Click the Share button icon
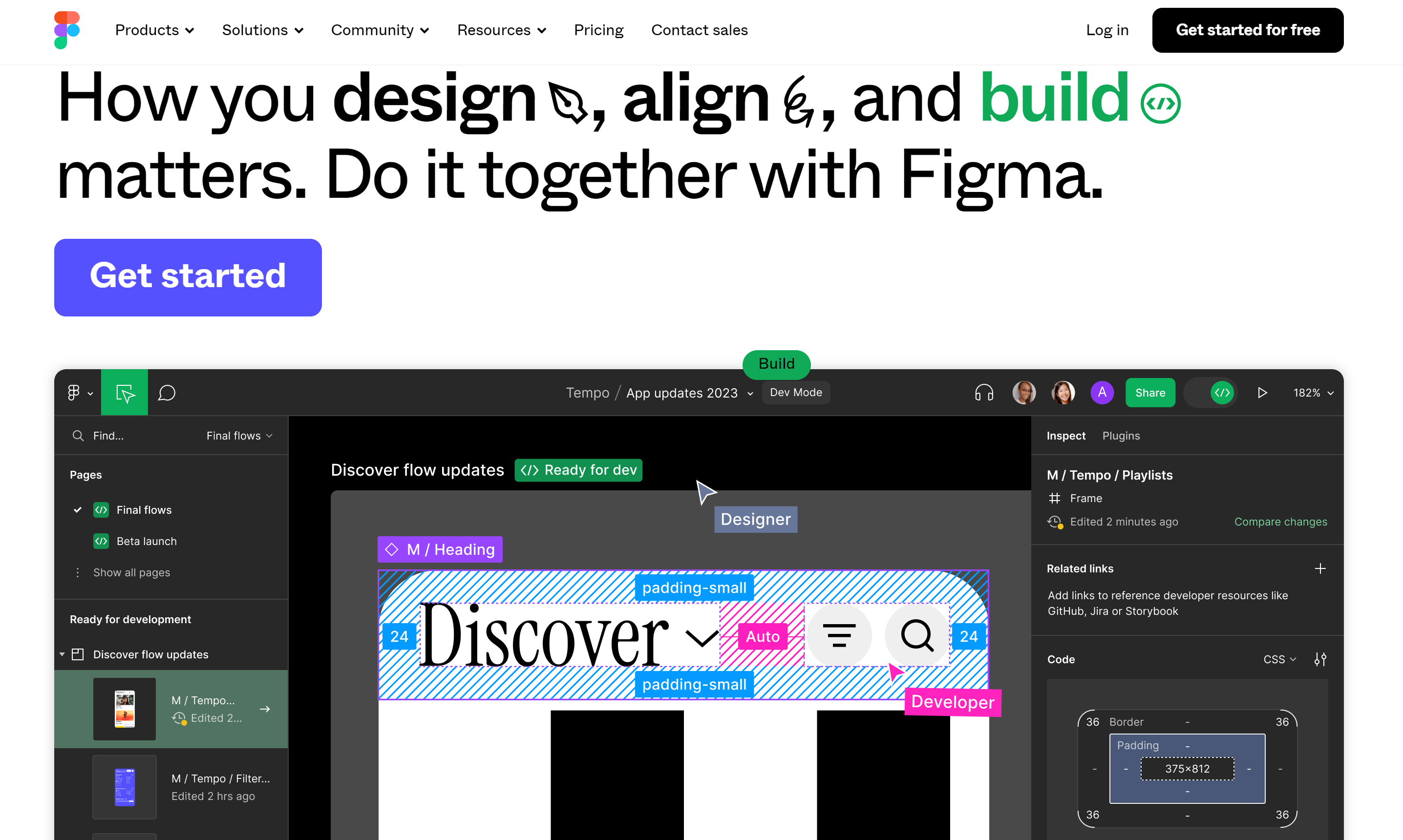Screen dimensions: 1403x840 pyautogui.click(x=1150, y=392)
